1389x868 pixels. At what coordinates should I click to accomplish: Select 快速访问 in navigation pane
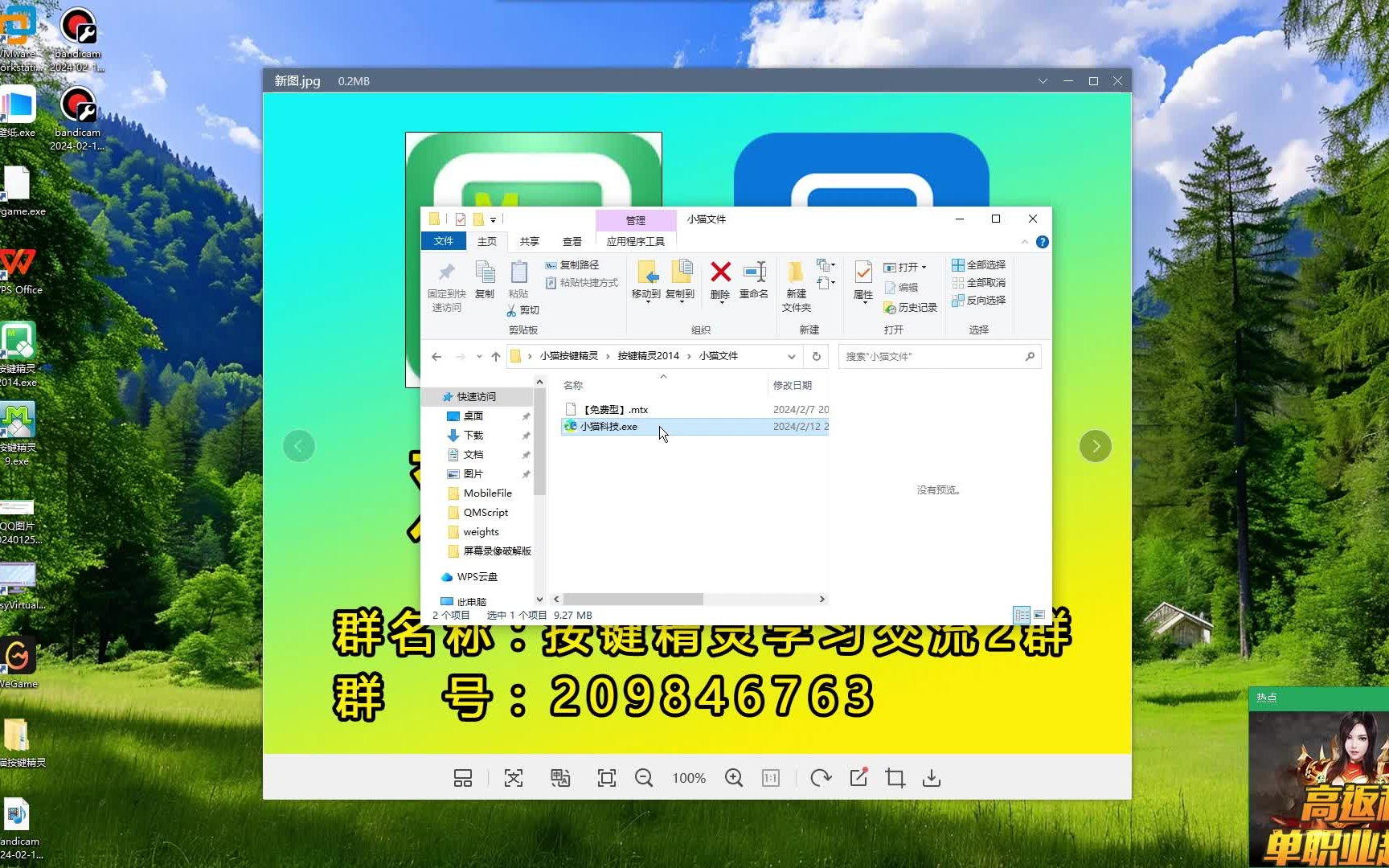coord(477,397)
